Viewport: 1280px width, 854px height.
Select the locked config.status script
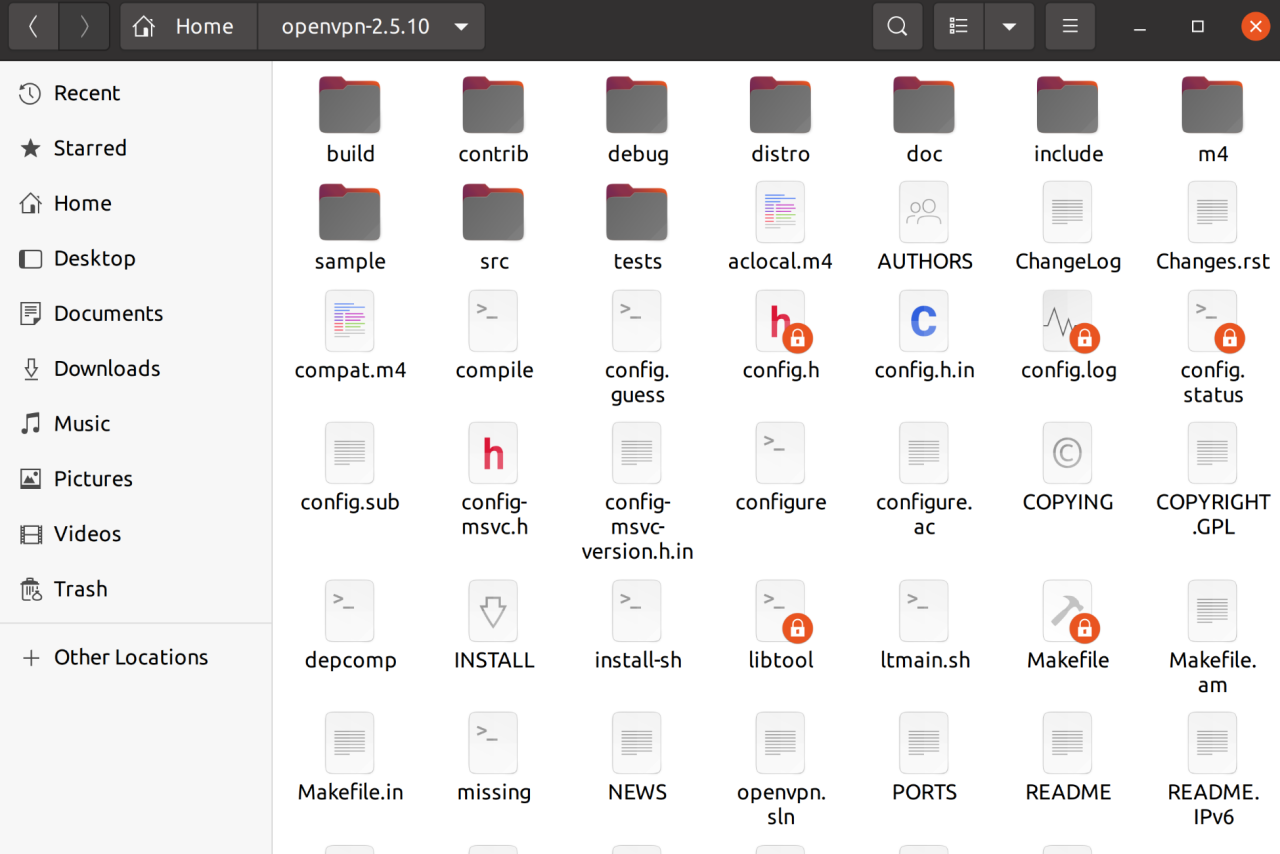point(1212,349)
